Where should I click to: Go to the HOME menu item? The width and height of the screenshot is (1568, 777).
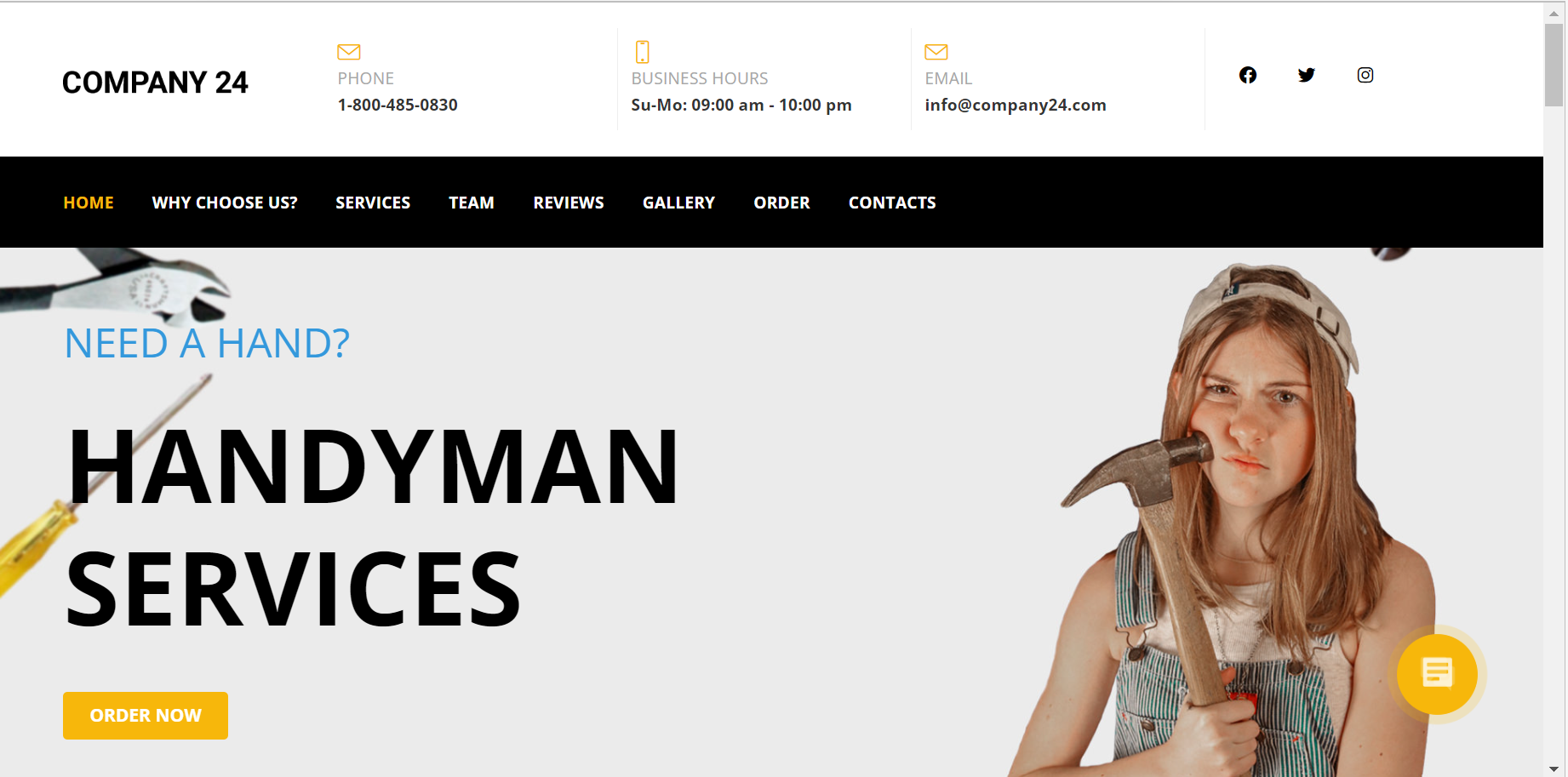point(89,203)
